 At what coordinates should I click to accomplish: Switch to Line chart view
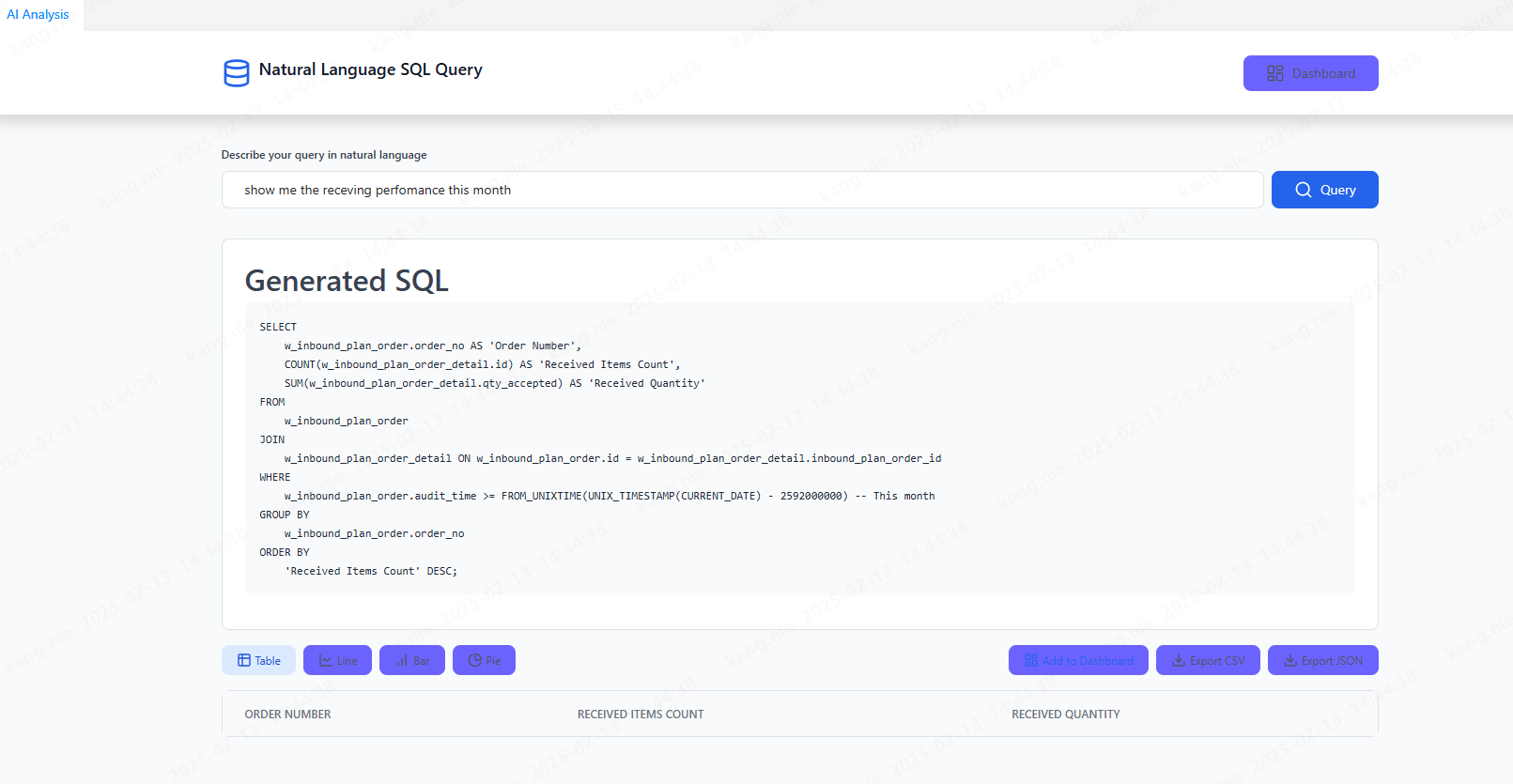(337, 660)
